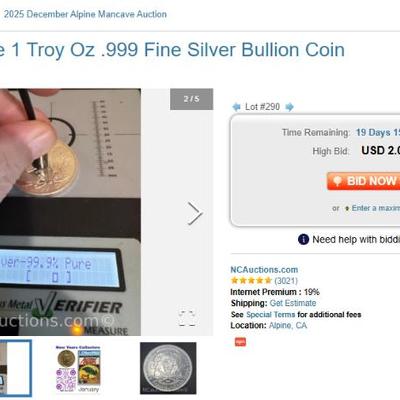400x400 pixels.
Task: Select the silver coin thumbnail
Action: tap(168, 368)
